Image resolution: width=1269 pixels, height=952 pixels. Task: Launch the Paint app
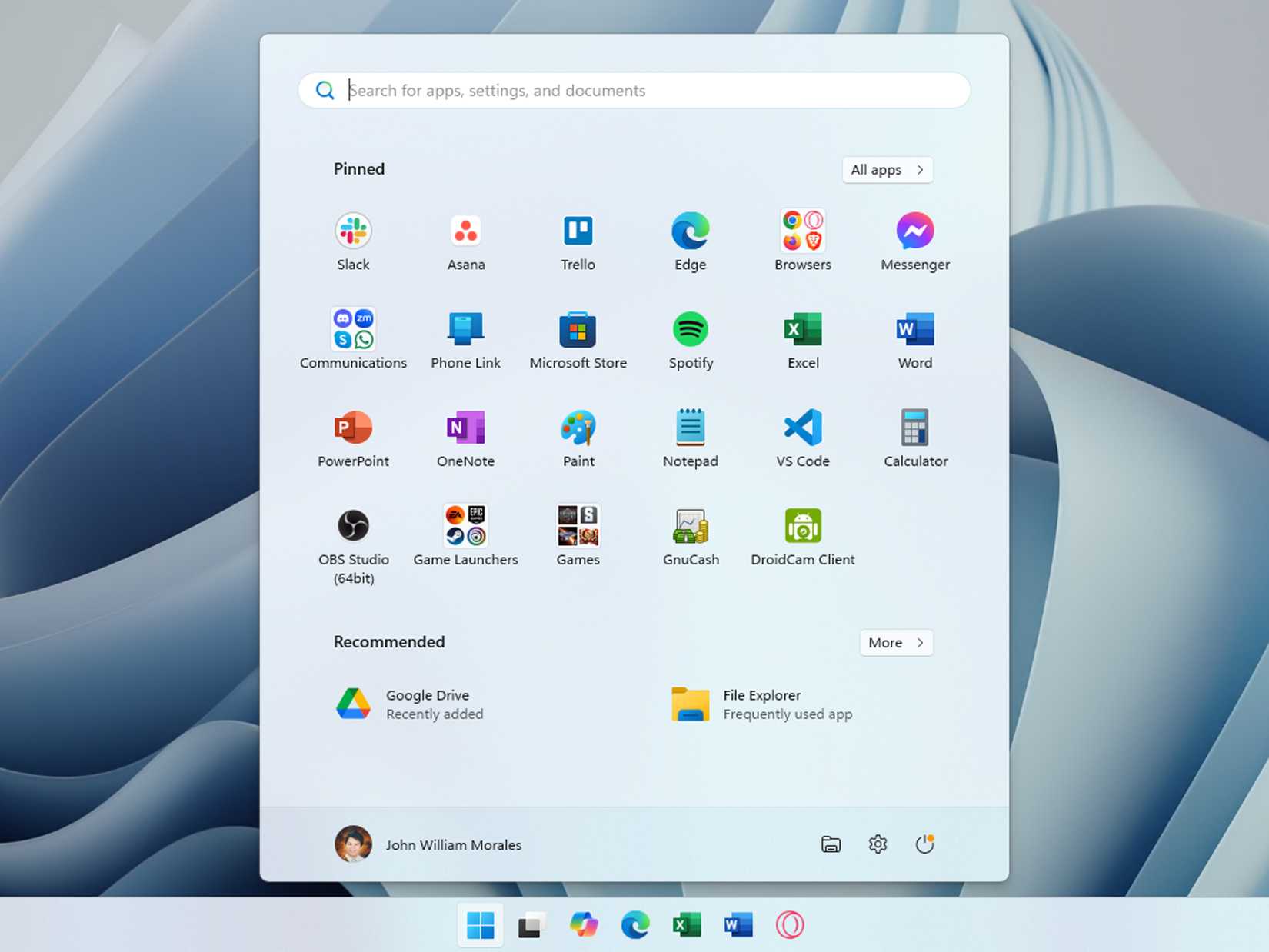[578, 438]
